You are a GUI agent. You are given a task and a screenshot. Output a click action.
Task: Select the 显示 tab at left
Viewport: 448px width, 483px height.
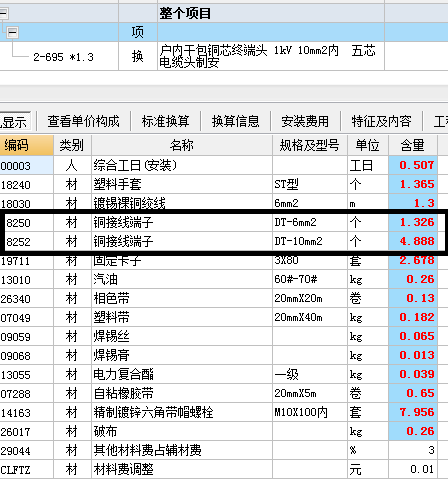point(14,122)
